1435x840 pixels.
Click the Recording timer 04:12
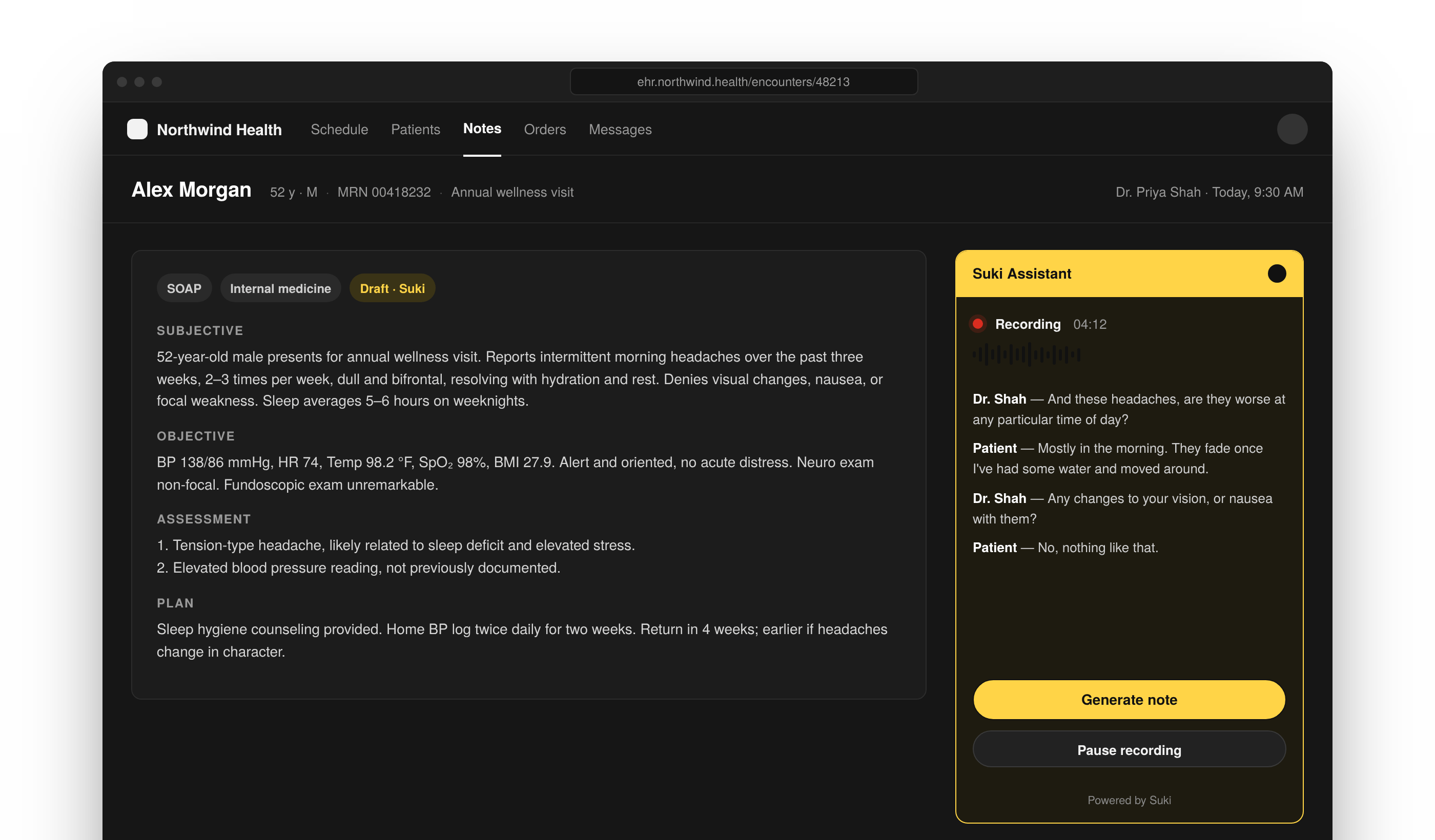[1090, 324]
